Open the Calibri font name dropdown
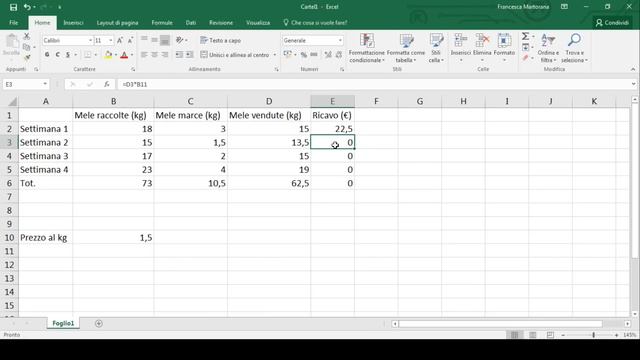The width and height of the screenshot is (640, 360). point(90,40)
